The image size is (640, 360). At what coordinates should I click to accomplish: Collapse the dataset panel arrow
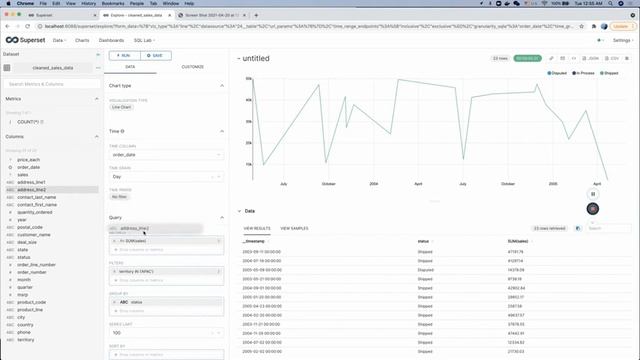pyautogui.click(x=98, y=54)
